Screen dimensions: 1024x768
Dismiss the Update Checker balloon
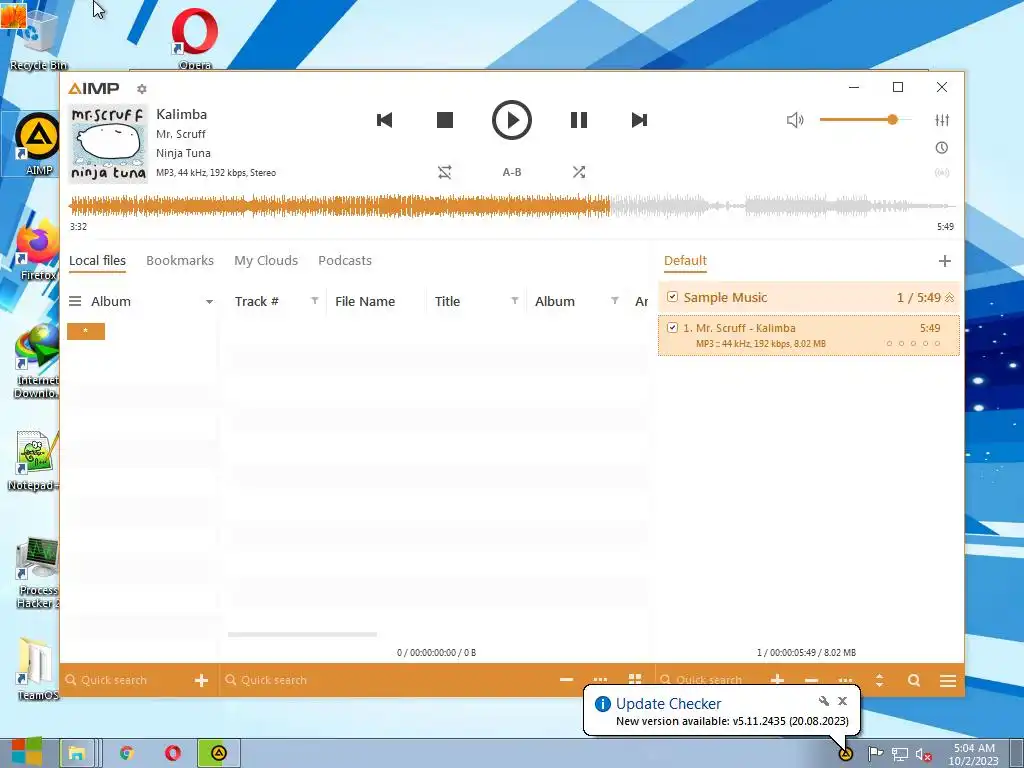click(x=842, y=701)
